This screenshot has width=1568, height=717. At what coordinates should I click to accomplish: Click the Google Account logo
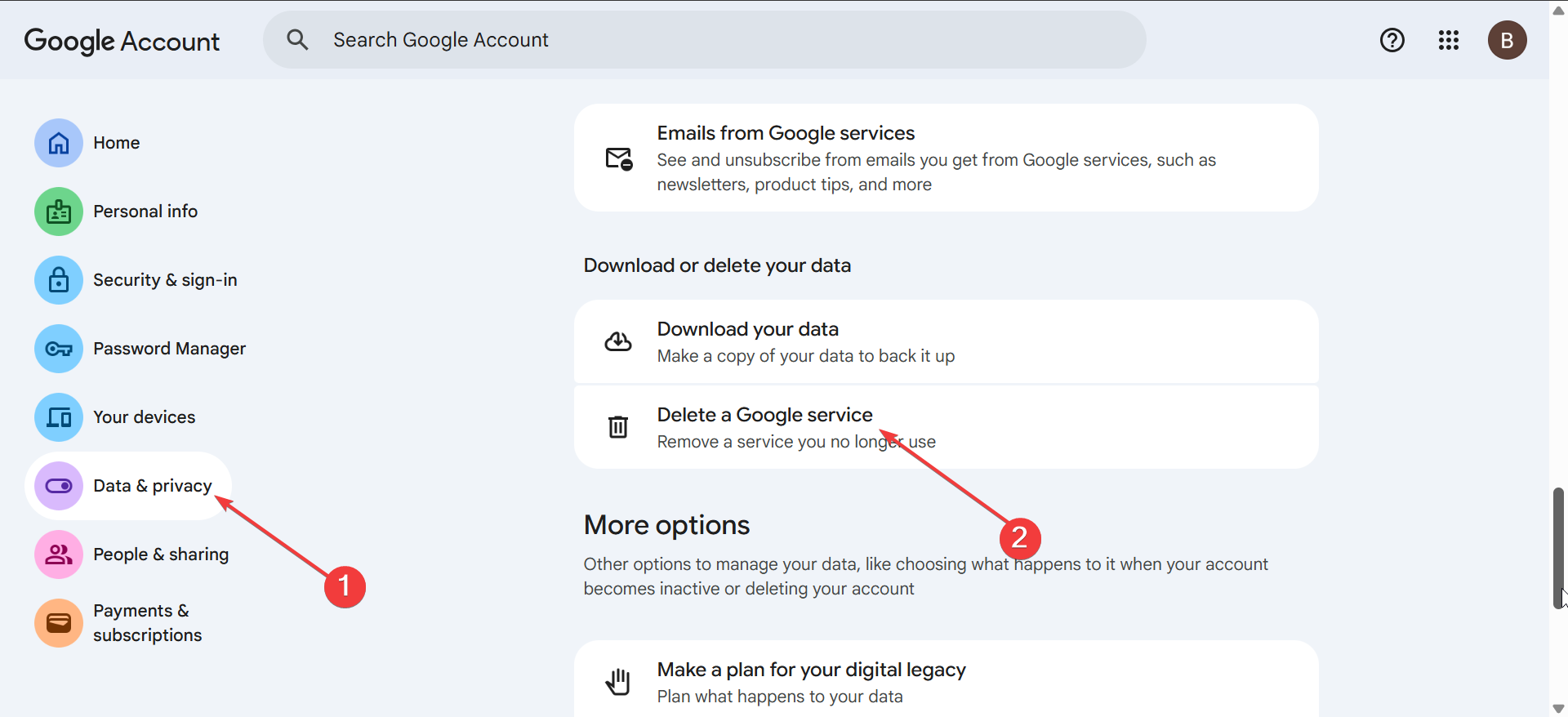tap(122, 41)
